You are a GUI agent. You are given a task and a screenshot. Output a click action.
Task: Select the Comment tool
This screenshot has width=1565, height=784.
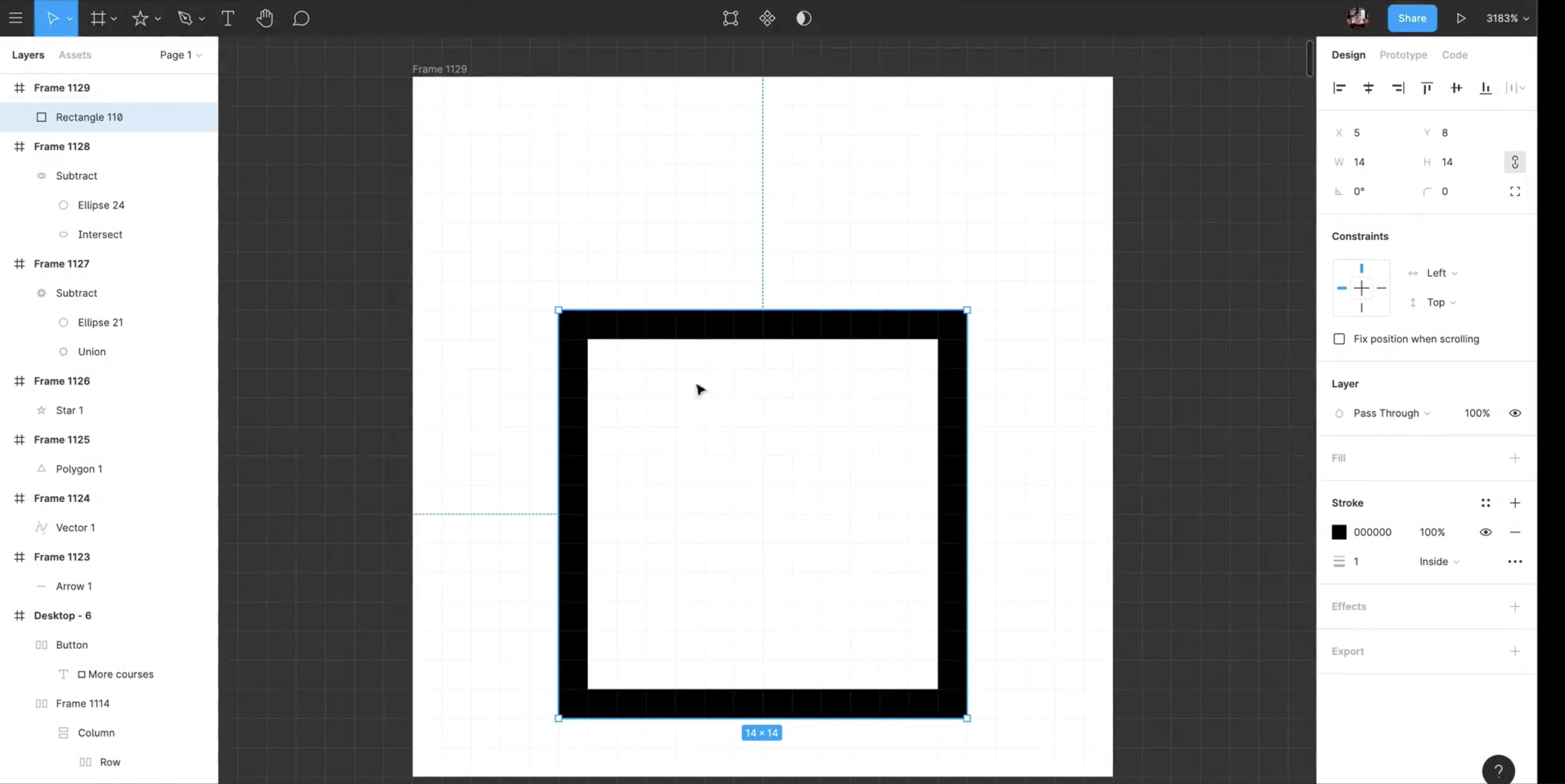coord(301,18)
